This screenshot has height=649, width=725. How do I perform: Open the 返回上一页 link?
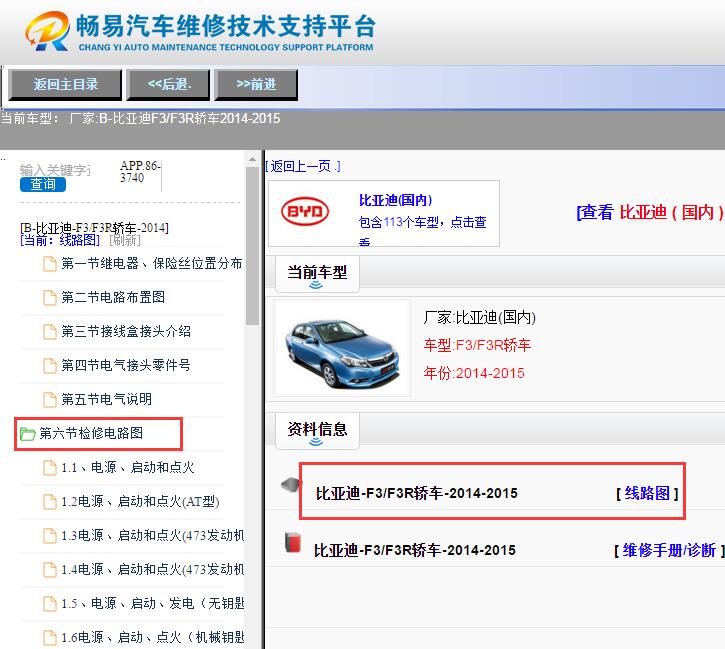point(303,166)
